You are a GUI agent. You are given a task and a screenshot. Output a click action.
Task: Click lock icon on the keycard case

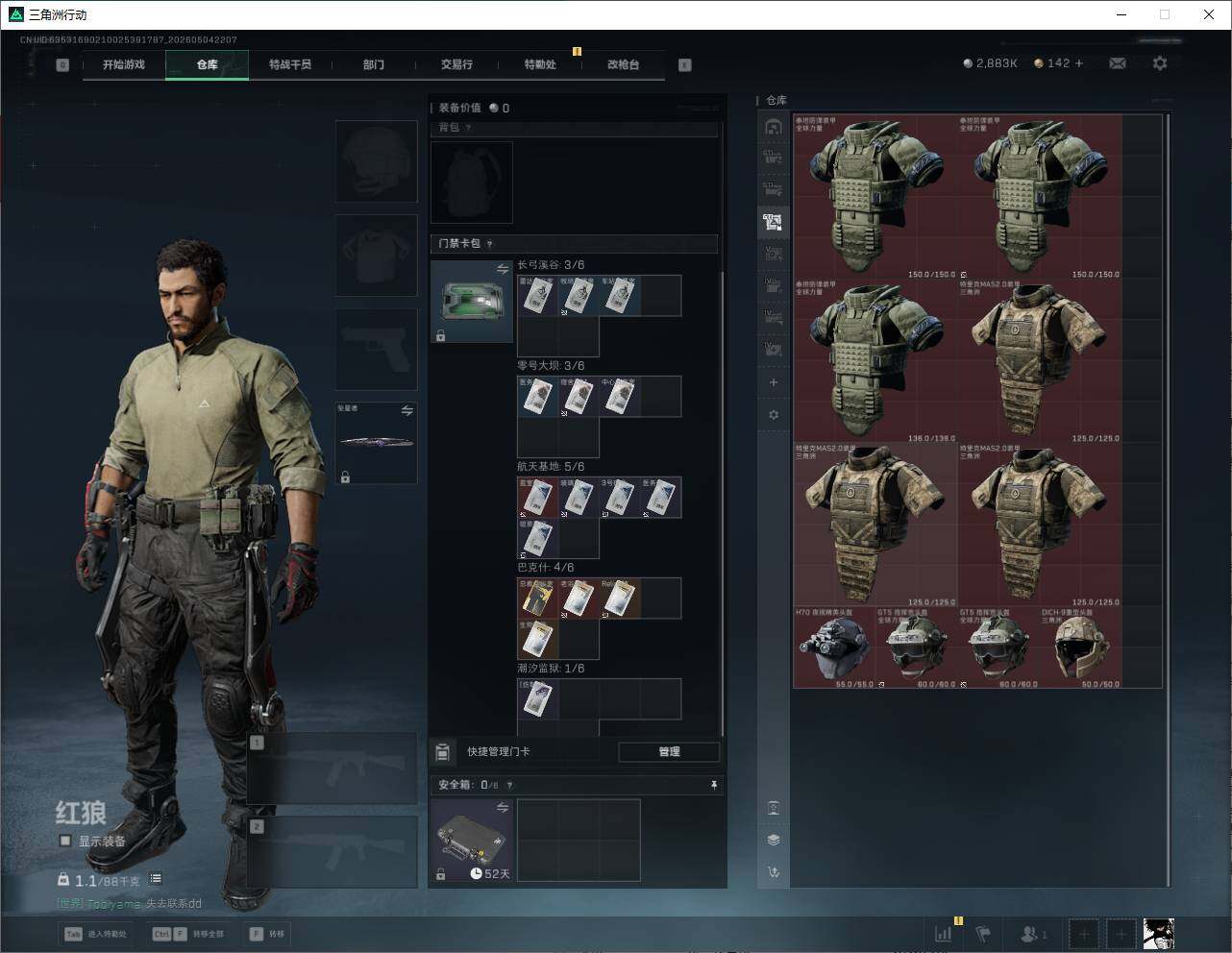pos(441,335)
